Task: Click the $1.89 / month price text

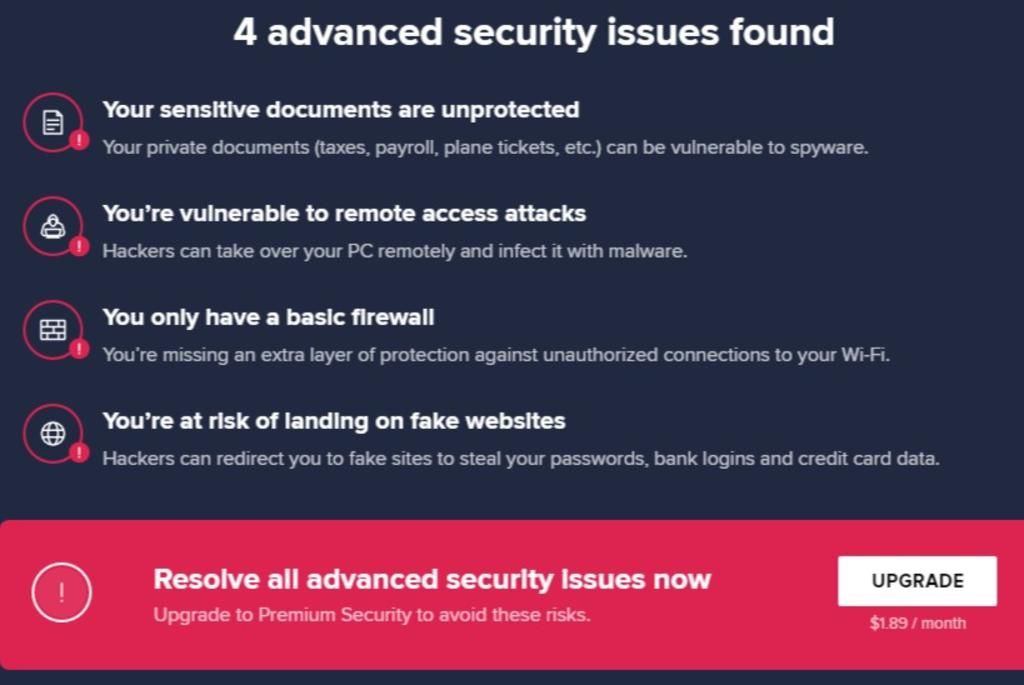Action: pyautogui.click(x=918, y=623)
